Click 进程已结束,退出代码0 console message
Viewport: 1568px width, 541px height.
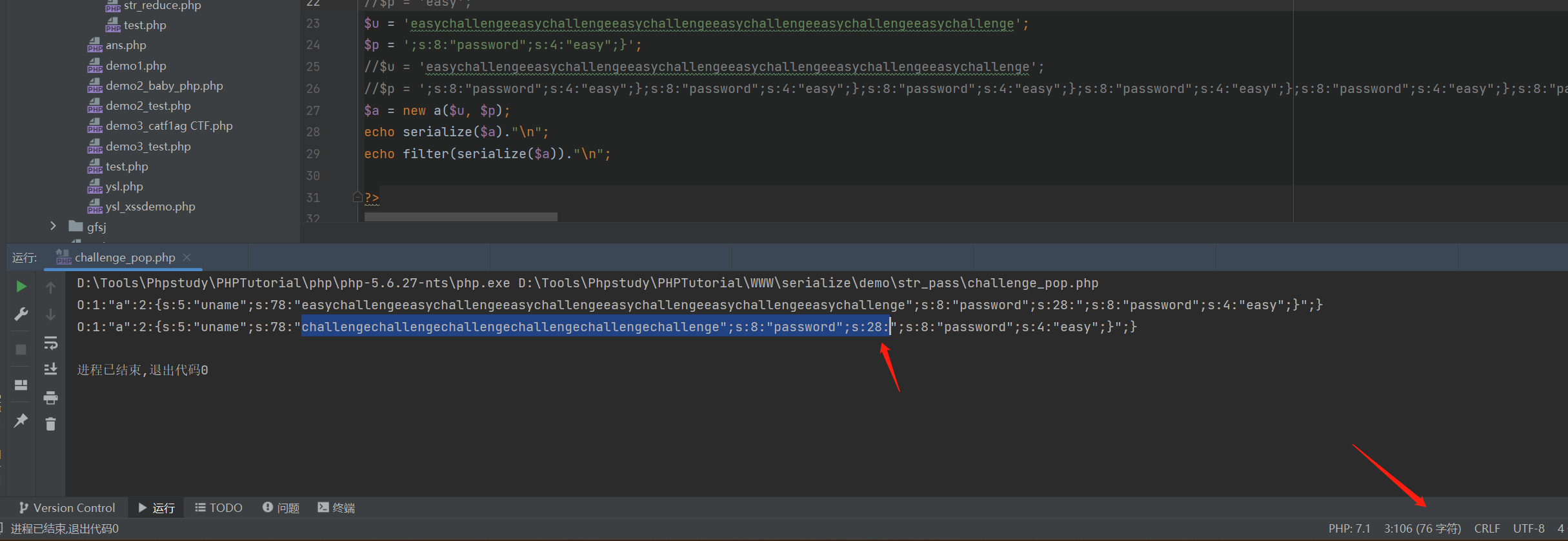143,370
